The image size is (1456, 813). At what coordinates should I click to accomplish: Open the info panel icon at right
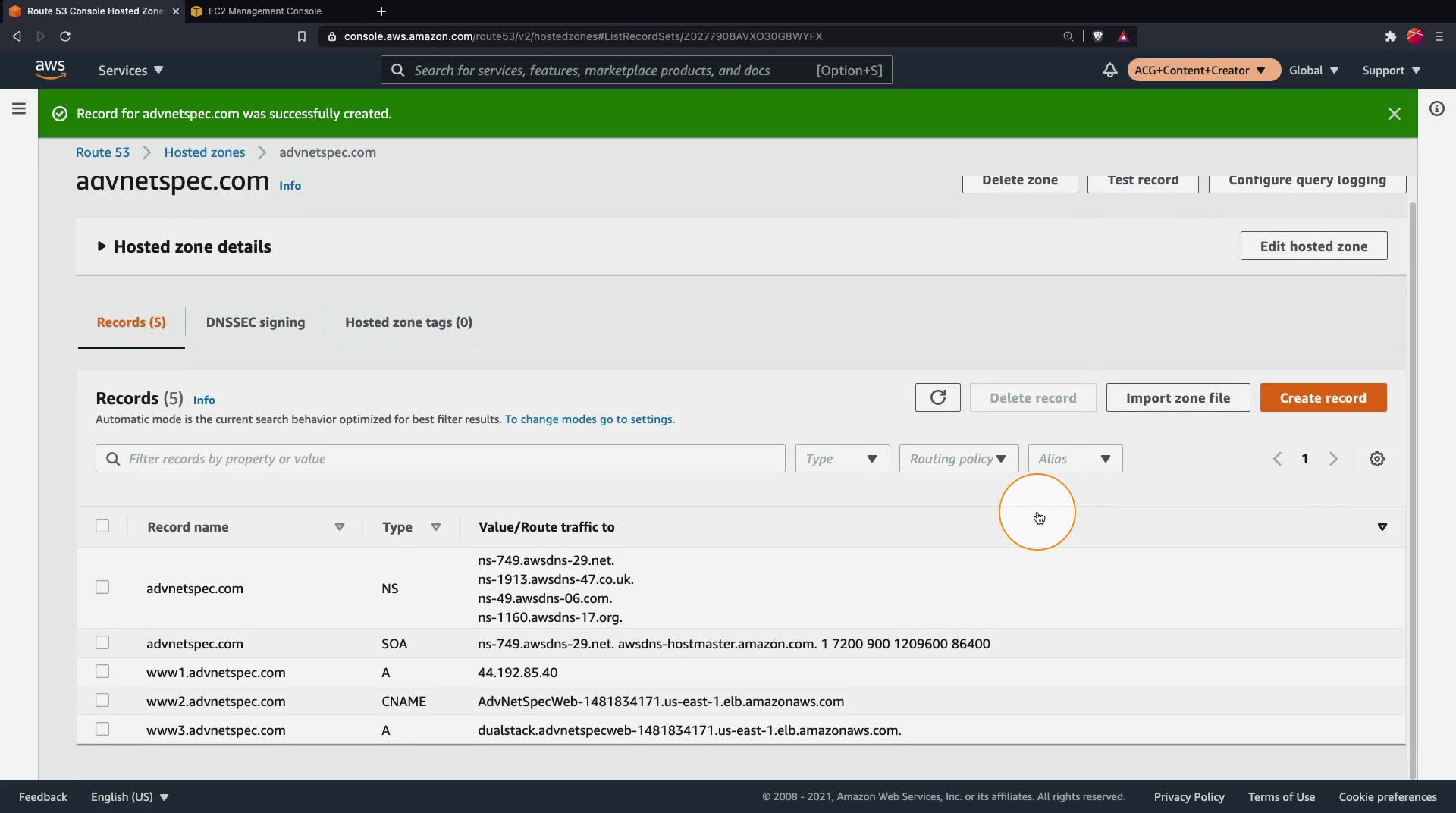tap(1436, 108)
